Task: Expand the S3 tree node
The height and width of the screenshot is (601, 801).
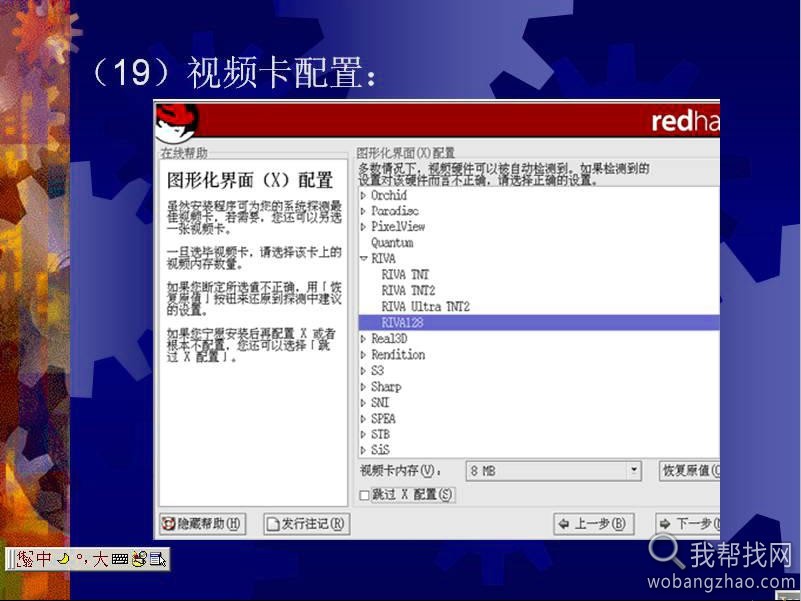Action: point(363,371)
